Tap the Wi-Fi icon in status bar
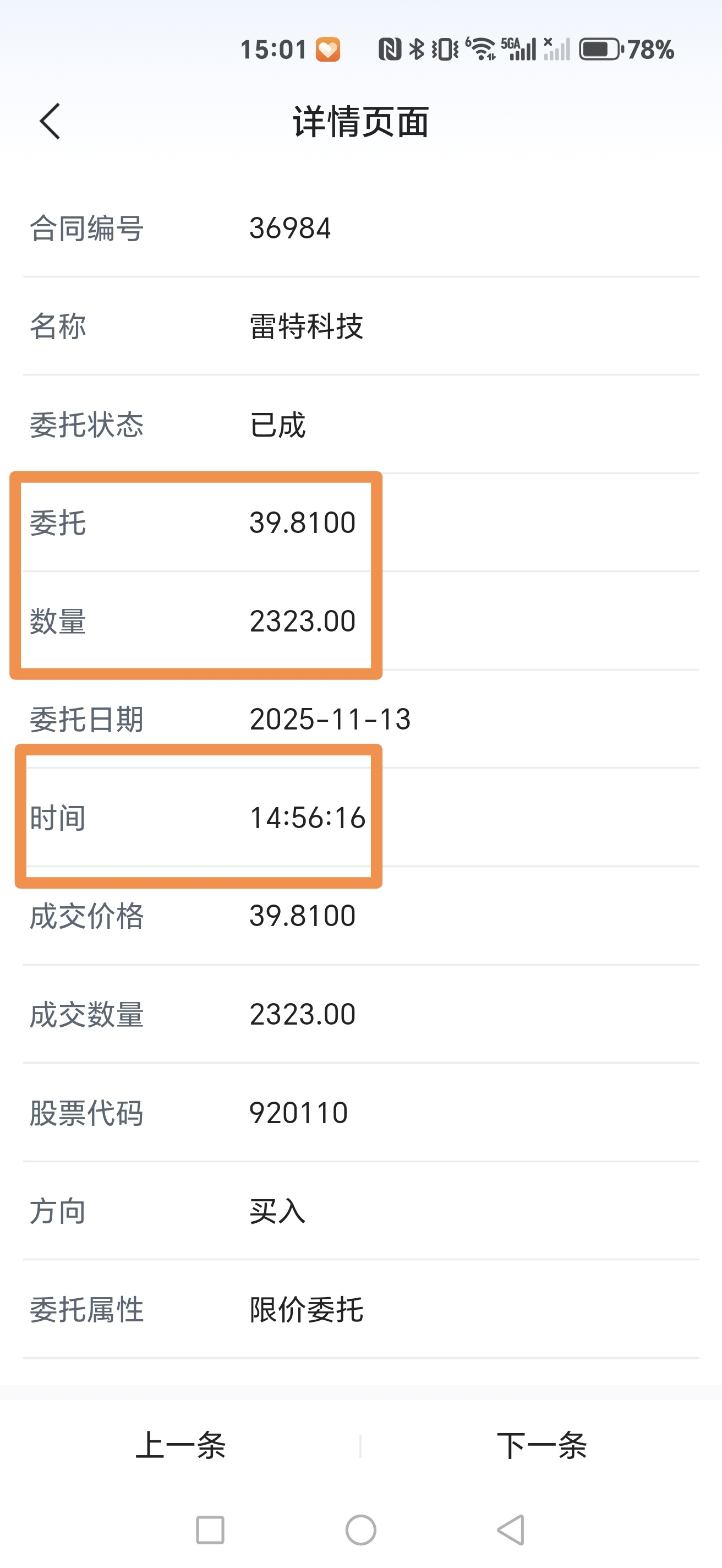This screenshot has height=1568, width=722. 481,50
